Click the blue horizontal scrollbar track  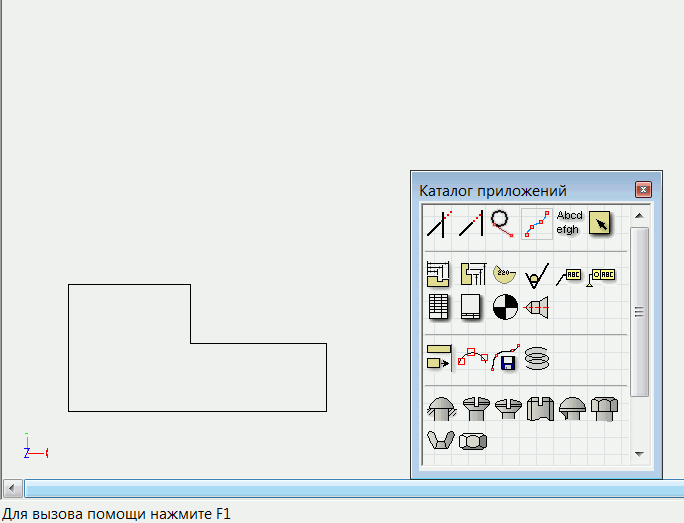(354, 488)
